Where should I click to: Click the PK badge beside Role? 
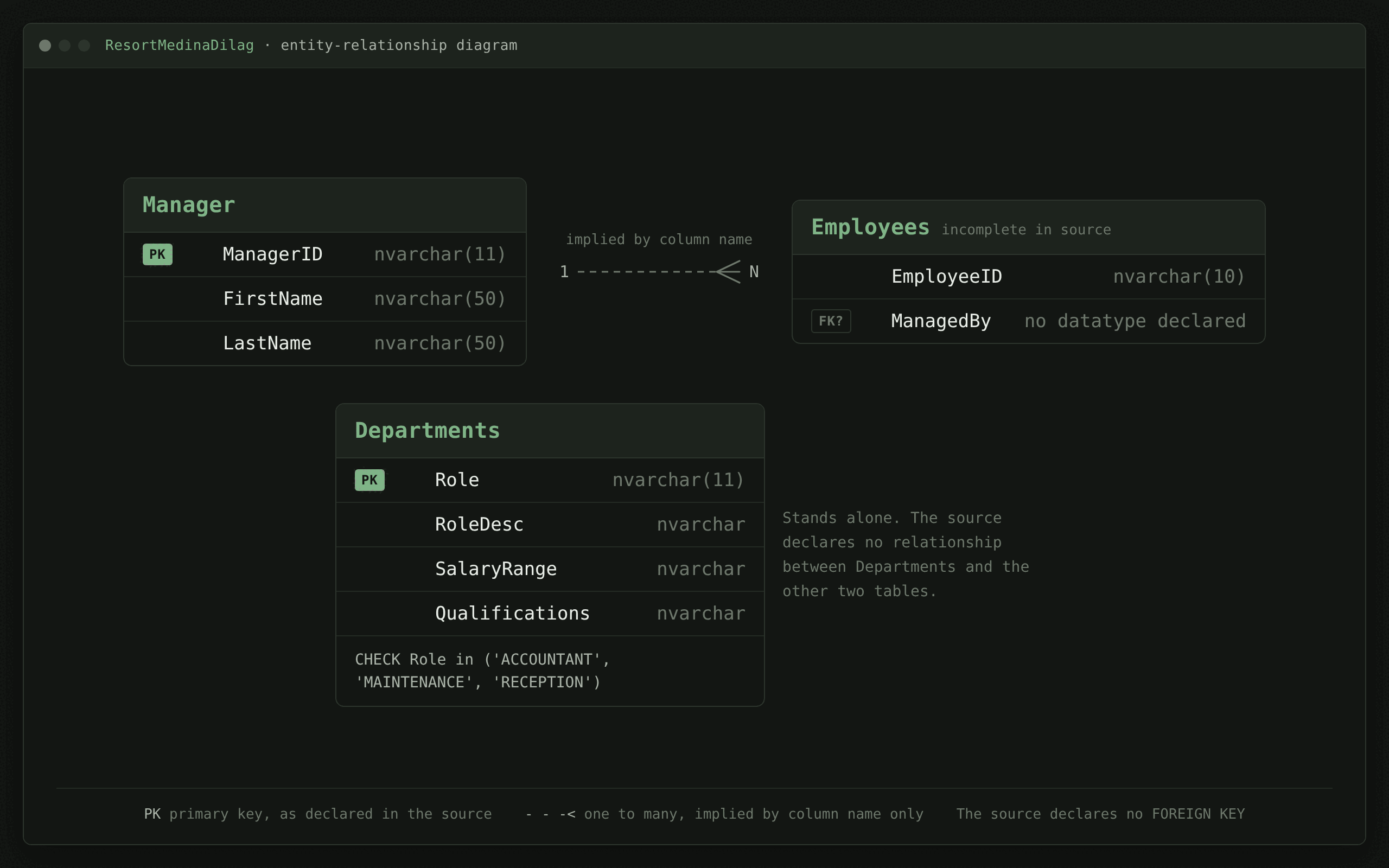[x=369, y=480]
